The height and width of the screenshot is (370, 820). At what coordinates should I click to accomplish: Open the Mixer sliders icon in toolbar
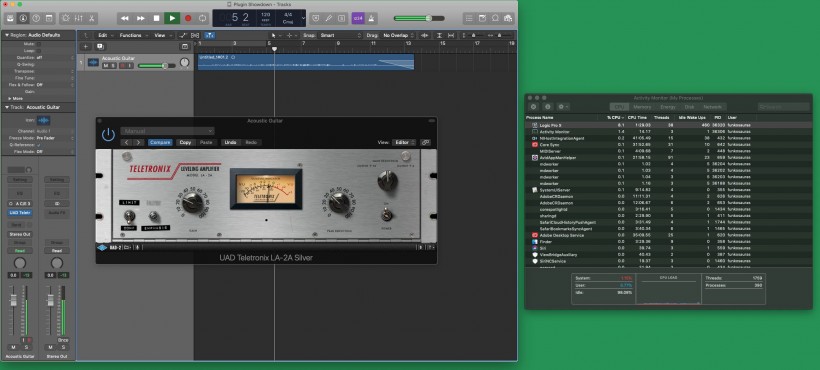pyautogui.click(x=78, y=18)
